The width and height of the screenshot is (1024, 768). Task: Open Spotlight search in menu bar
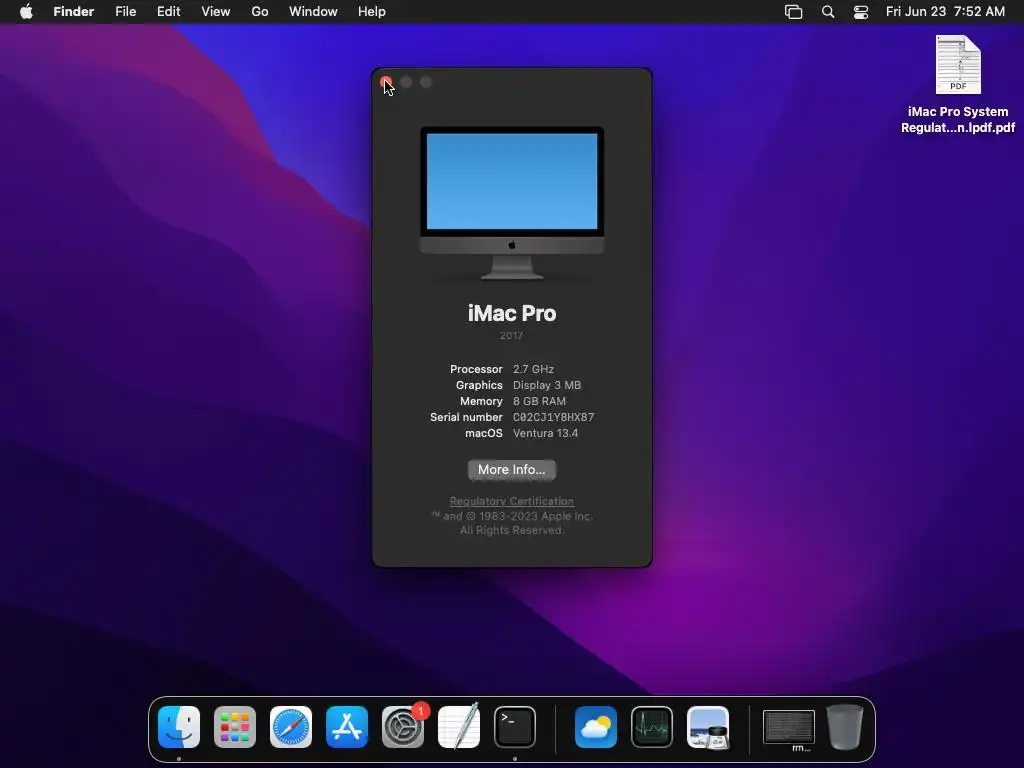827,12
